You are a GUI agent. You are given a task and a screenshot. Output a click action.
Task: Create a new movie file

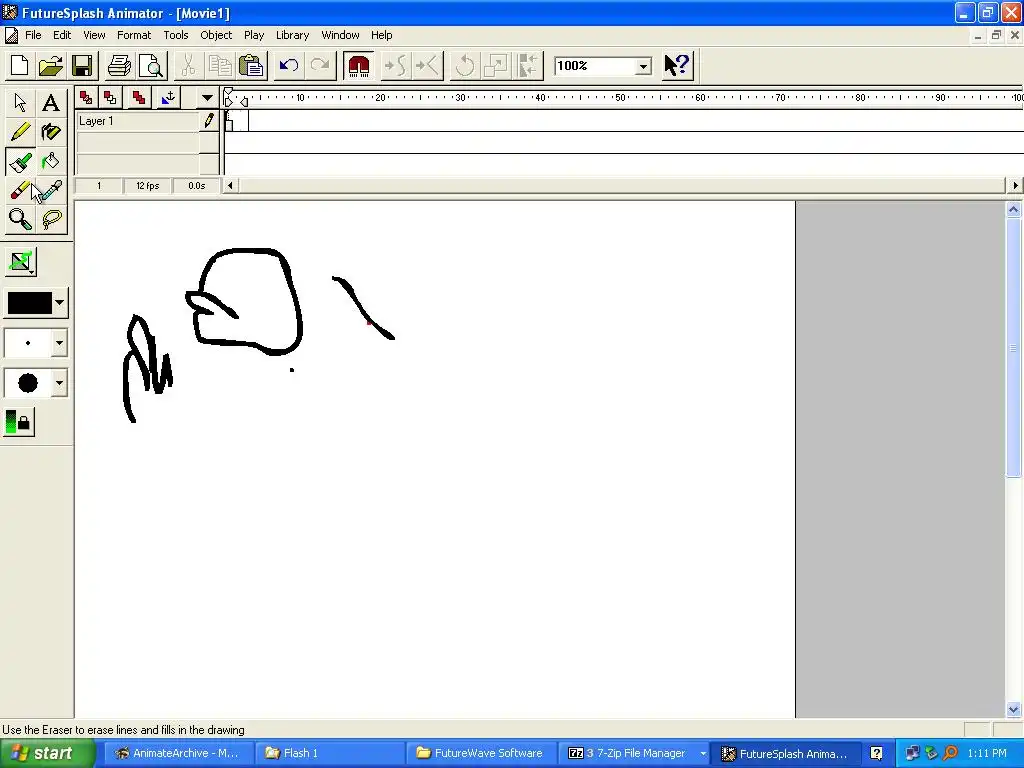[x=20, y=65]
